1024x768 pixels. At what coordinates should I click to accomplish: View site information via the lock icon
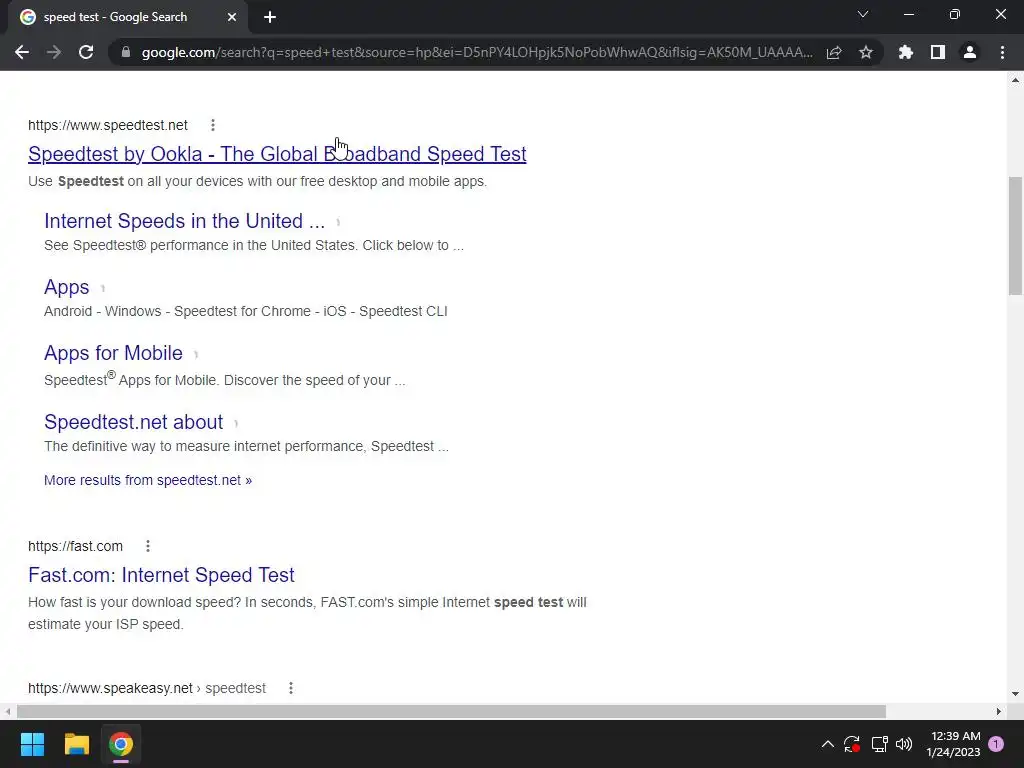126,52
